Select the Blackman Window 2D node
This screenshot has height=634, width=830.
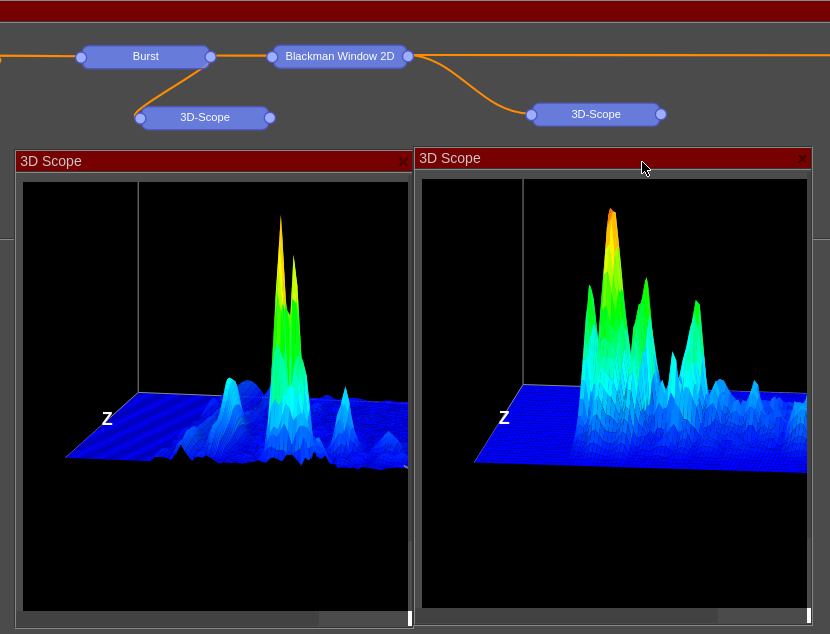coord(339,57)
